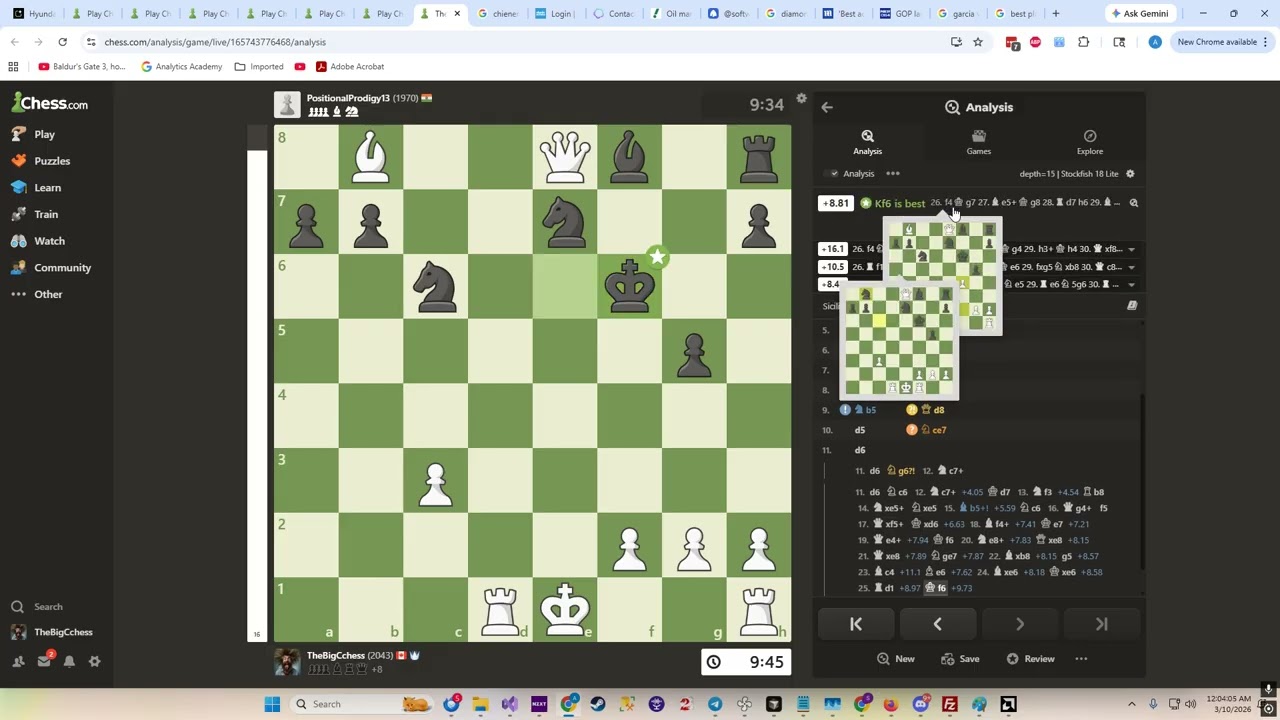Viewport: 1280px width, 720px height.
Task: Expand the +10.5 engine line
Action: (x=1132, y=267)
